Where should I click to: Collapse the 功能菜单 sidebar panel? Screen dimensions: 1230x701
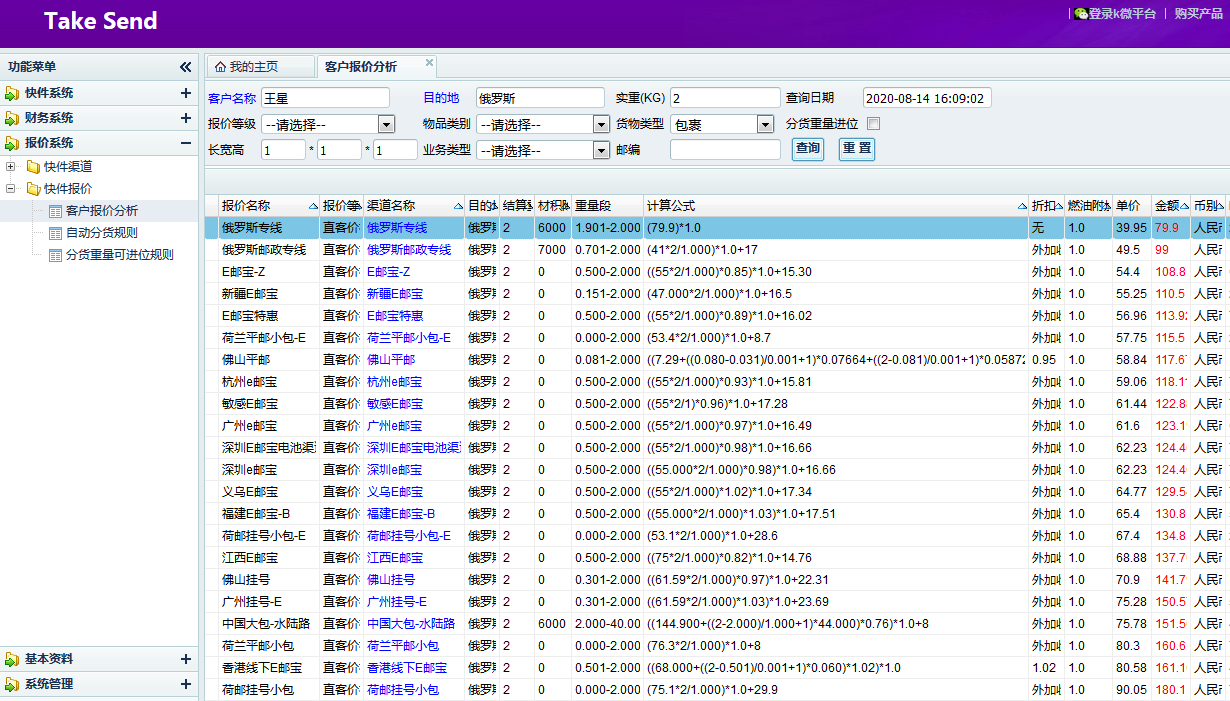pos(185,66)
